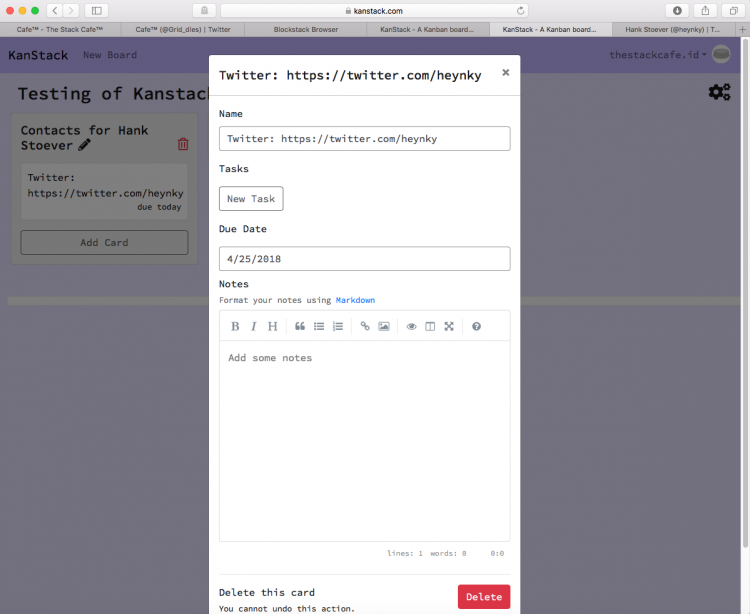750x614 pixels.
Task: Insert a bulleted list in notes
Action: click(319, 326)
